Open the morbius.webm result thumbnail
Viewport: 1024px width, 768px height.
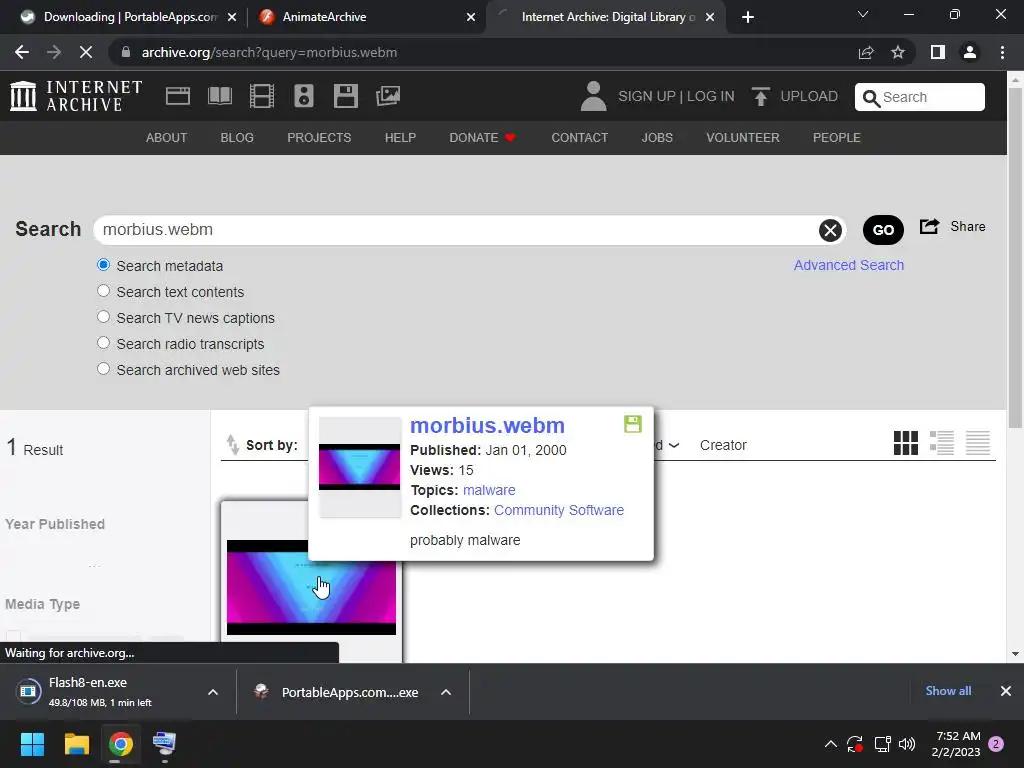coord(312,587)
